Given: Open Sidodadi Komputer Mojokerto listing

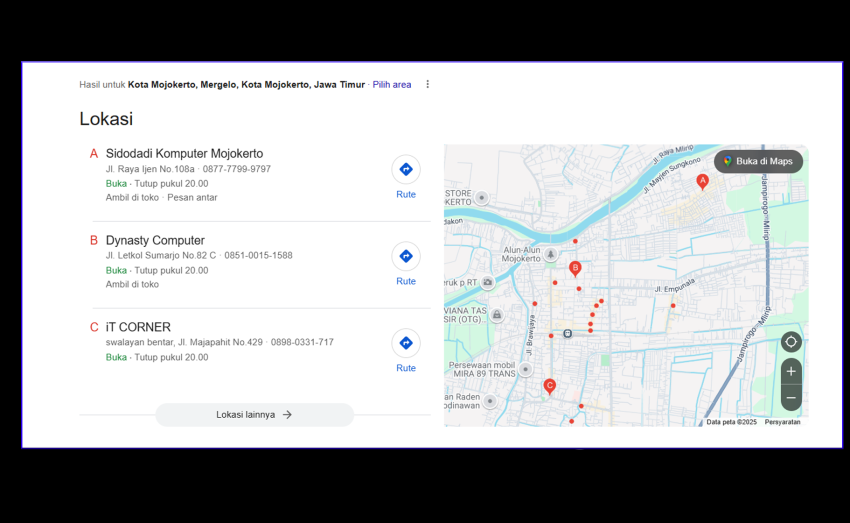Looking at the screenshot, I should pos(184,153).
